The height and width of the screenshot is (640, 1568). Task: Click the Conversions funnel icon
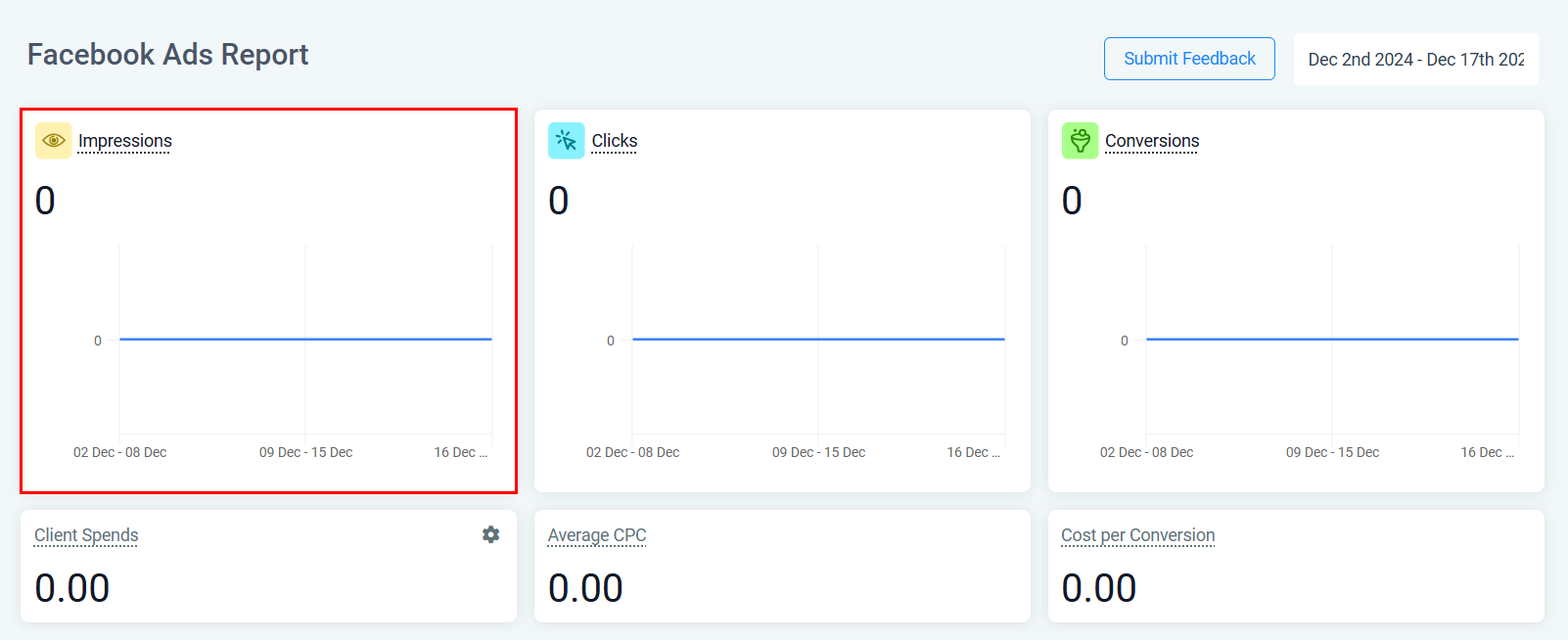(x=1081, y=141)
